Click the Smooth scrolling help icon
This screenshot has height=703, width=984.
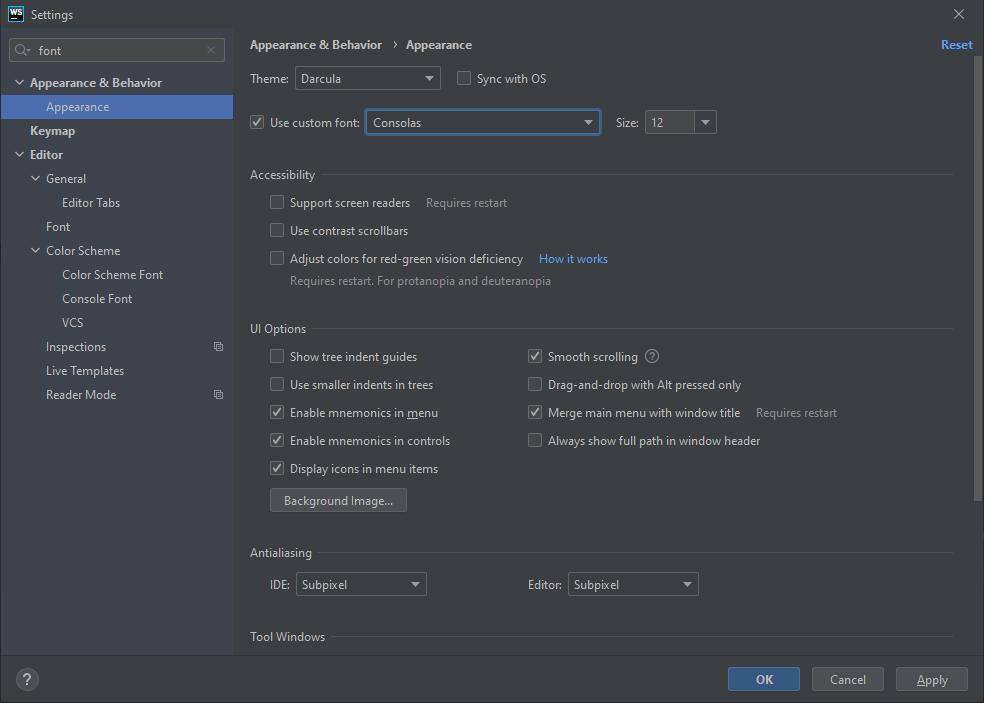click(x=652, y=357)
